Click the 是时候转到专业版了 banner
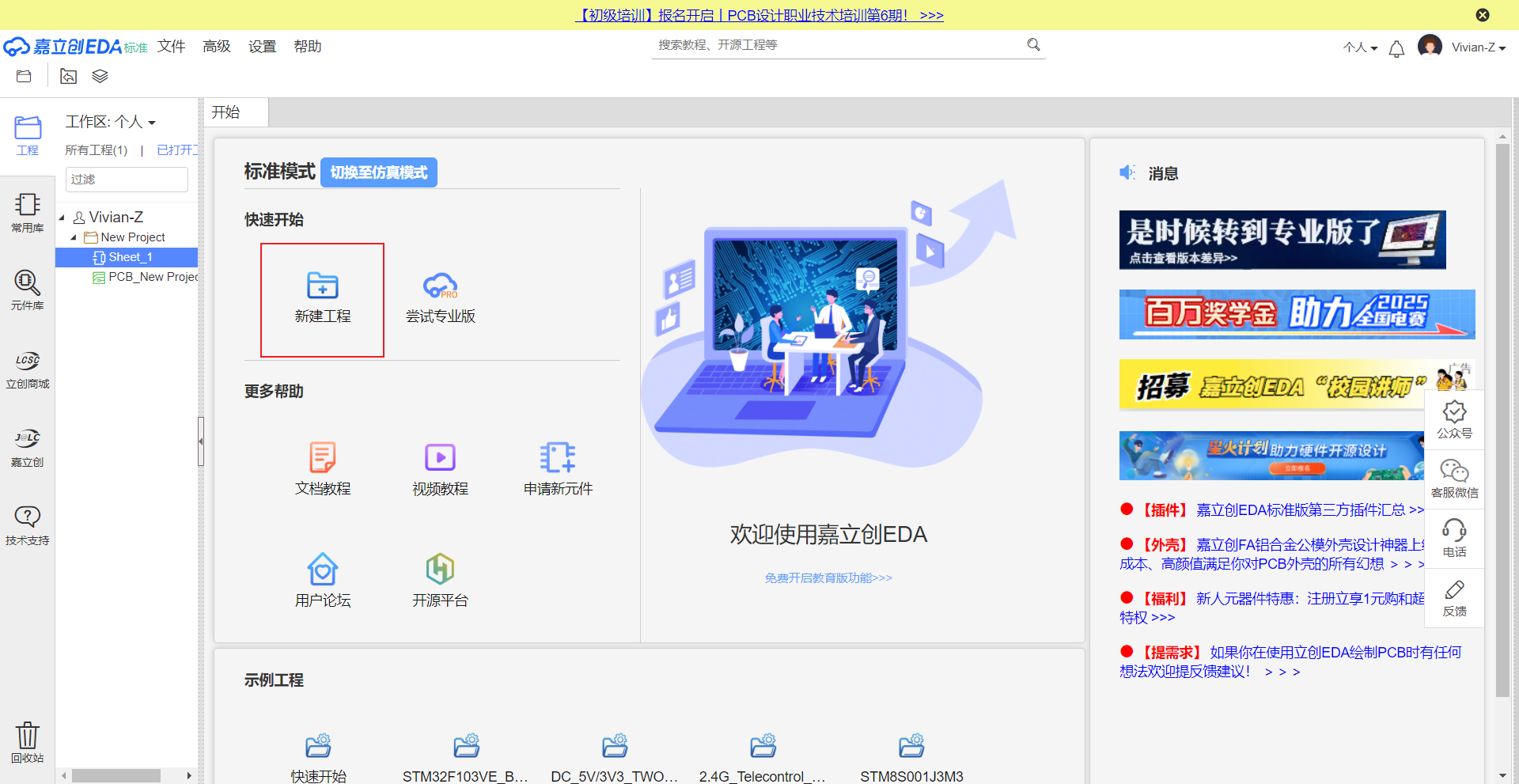The height and width of the screenshot is (784, 1519). (x=1282, y=240)
